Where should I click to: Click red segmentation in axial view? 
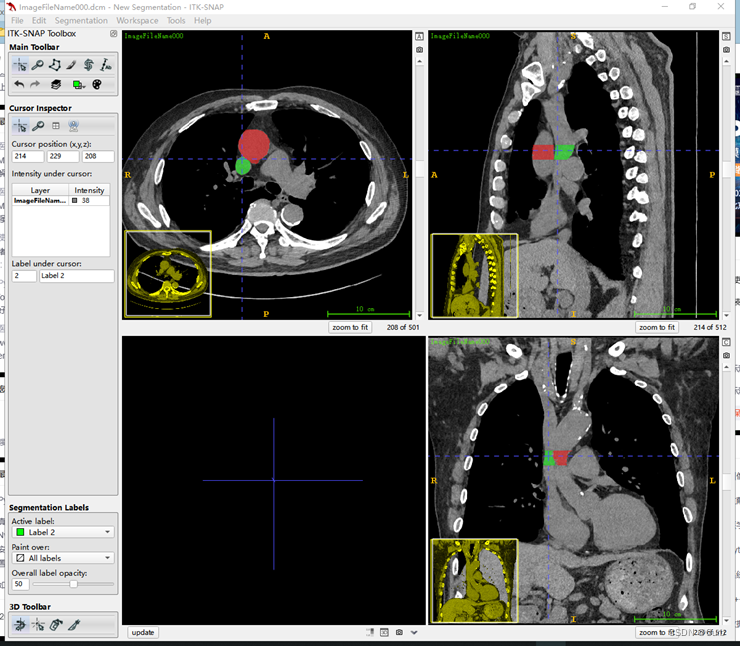[254, 145]
